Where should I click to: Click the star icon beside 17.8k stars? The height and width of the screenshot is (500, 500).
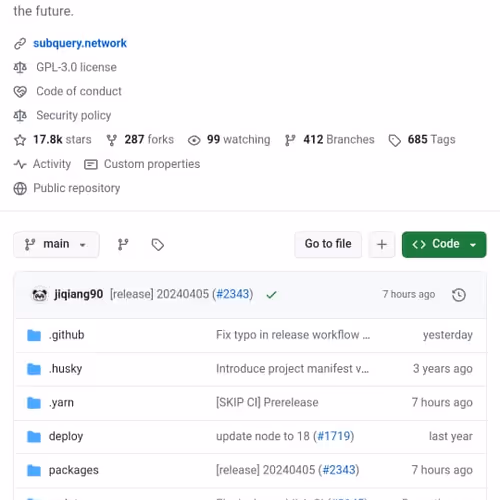(20, 140)
